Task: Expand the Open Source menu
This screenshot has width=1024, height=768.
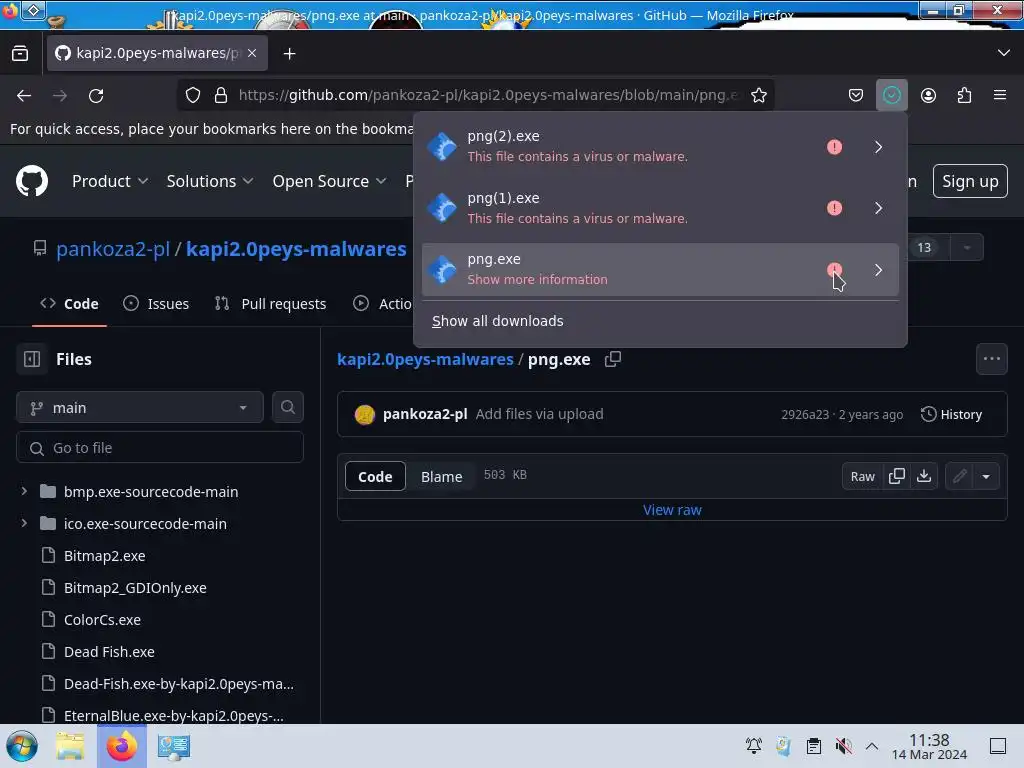Action: pyautogui.click(x=329, y=181)
